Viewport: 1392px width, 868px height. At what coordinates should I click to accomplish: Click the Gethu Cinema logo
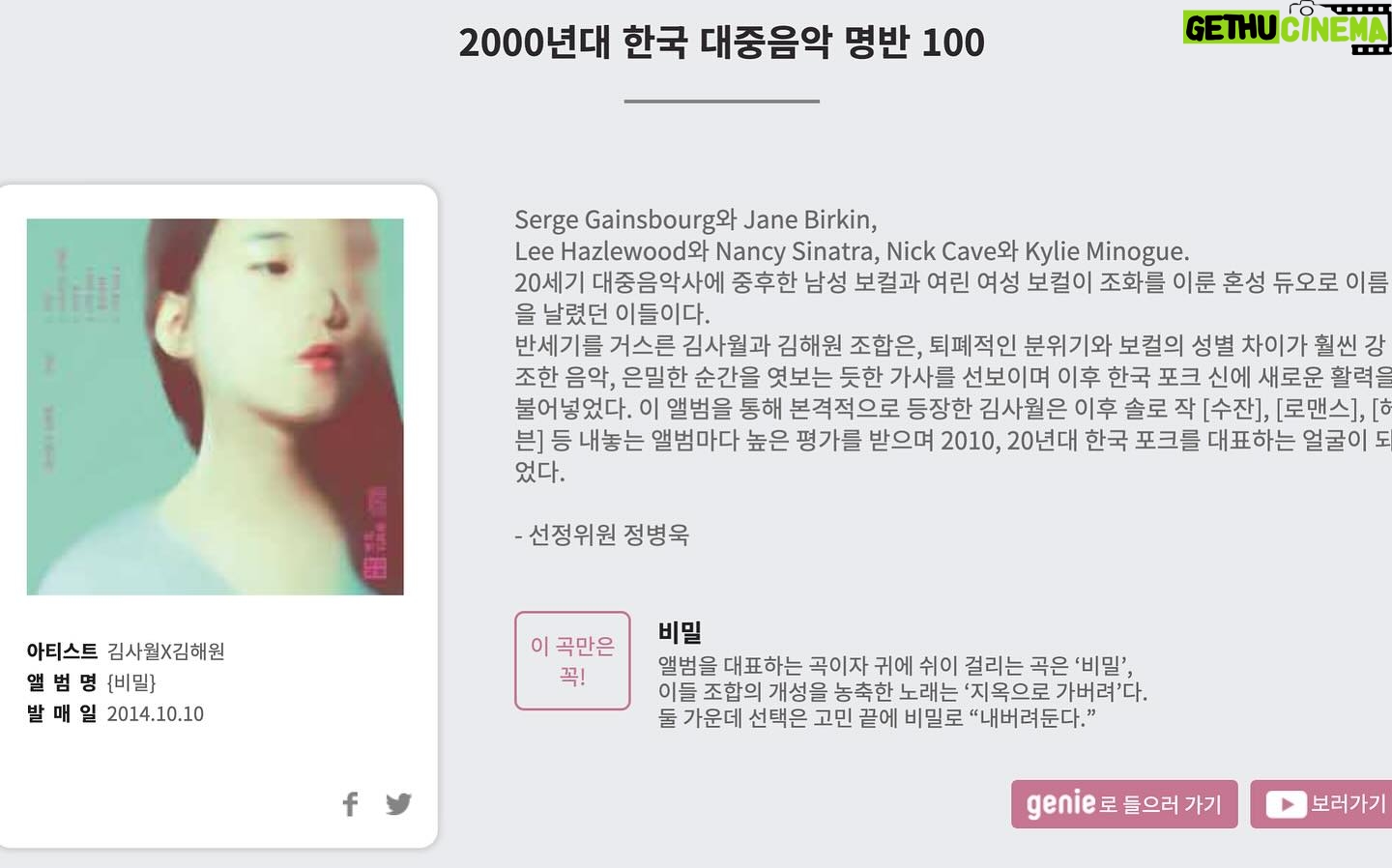point(1287,28)
